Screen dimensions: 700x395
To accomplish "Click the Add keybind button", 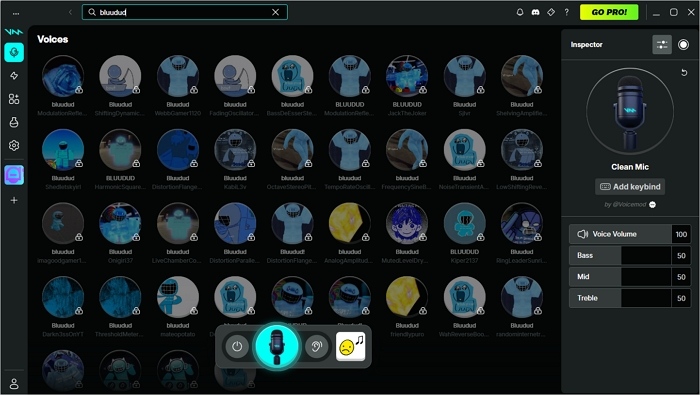I will pos(630,187).
